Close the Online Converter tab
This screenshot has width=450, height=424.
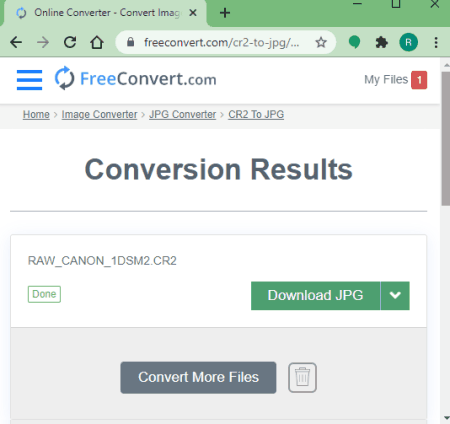[x=193, y=13]
